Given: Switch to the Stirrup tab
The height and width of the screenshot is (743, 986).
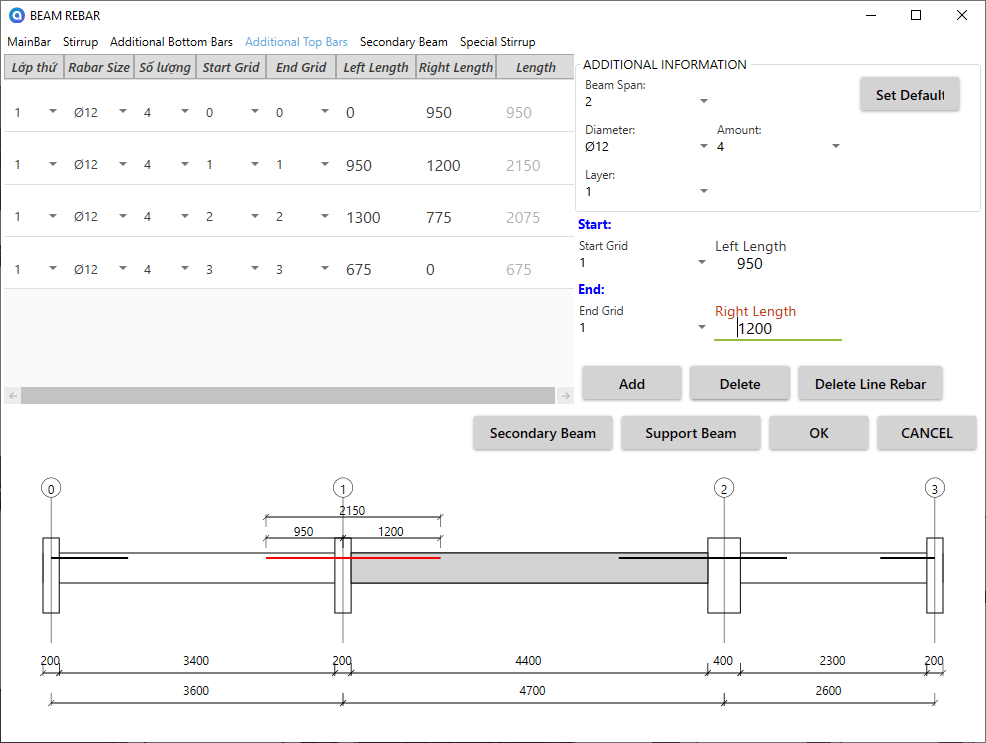Looking at the screenshot, I should coord(80,42).
